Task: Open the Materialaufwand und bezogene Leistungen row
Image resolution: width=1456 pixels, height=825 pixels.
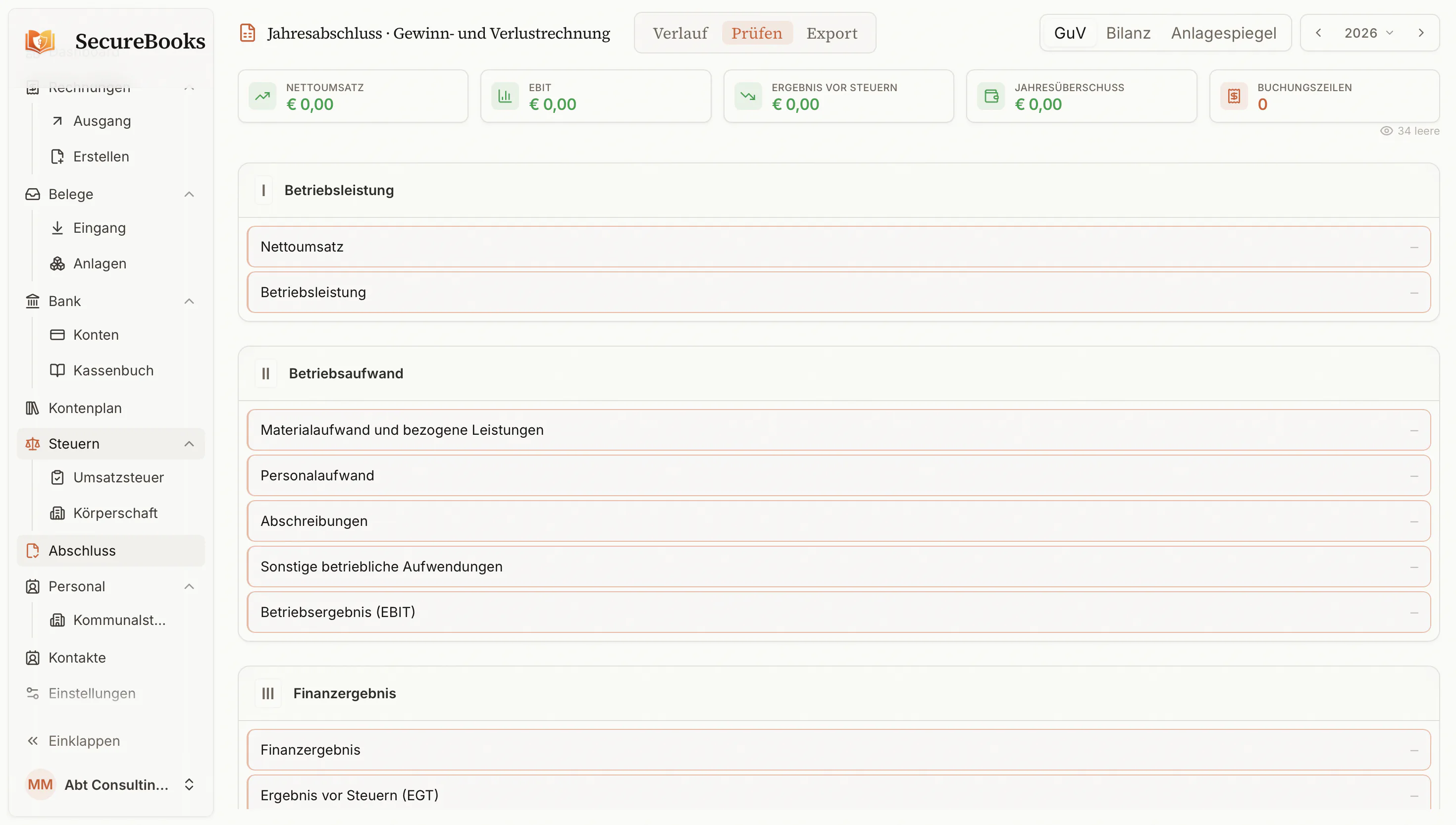Action: point(838,430)
